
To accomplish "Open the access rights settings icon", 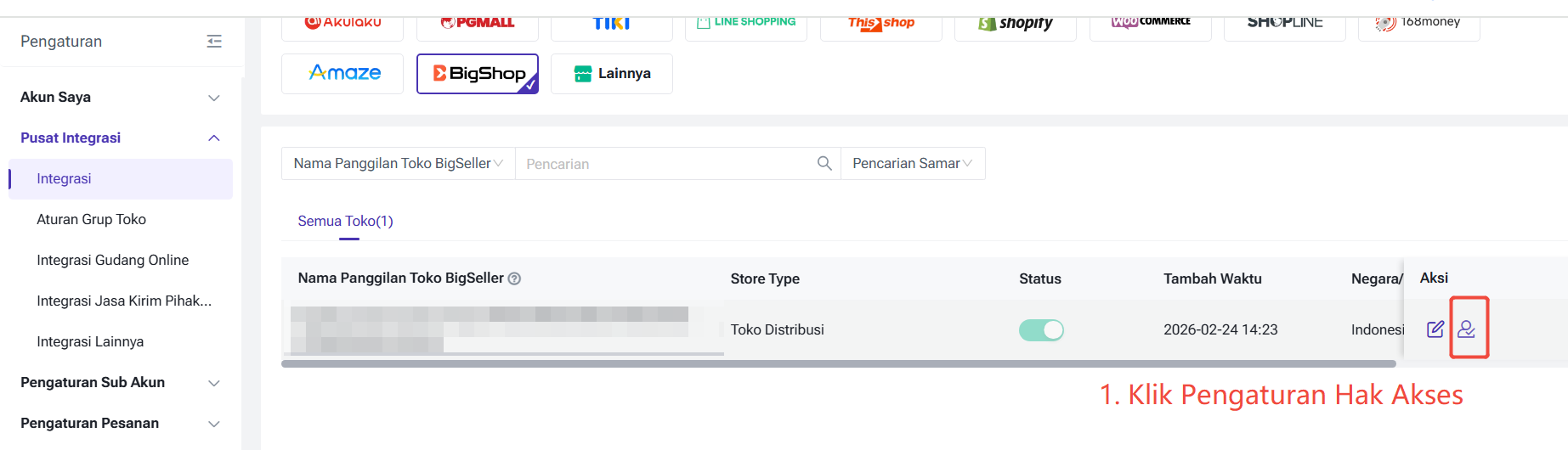I will [1466, 329].
